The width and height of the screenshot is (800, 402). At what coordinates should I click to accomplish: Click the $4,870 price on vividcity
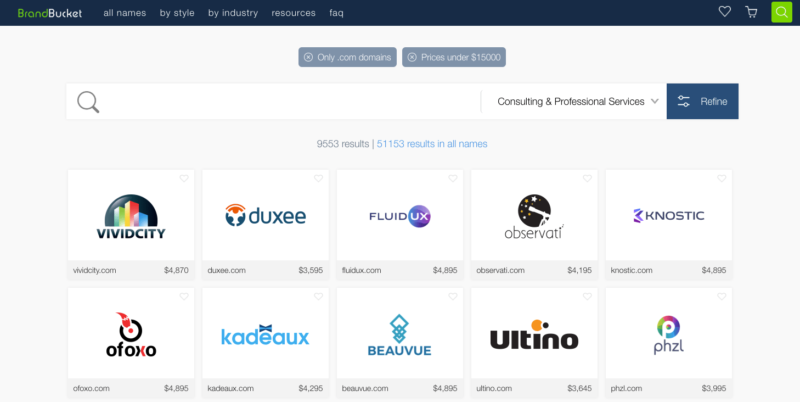coord(176,270)
